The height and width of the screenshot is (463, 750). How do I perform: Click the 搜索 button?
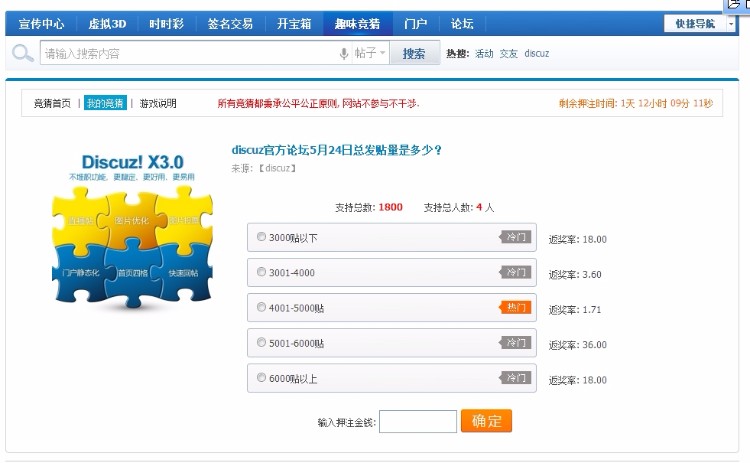coord(414,53)
